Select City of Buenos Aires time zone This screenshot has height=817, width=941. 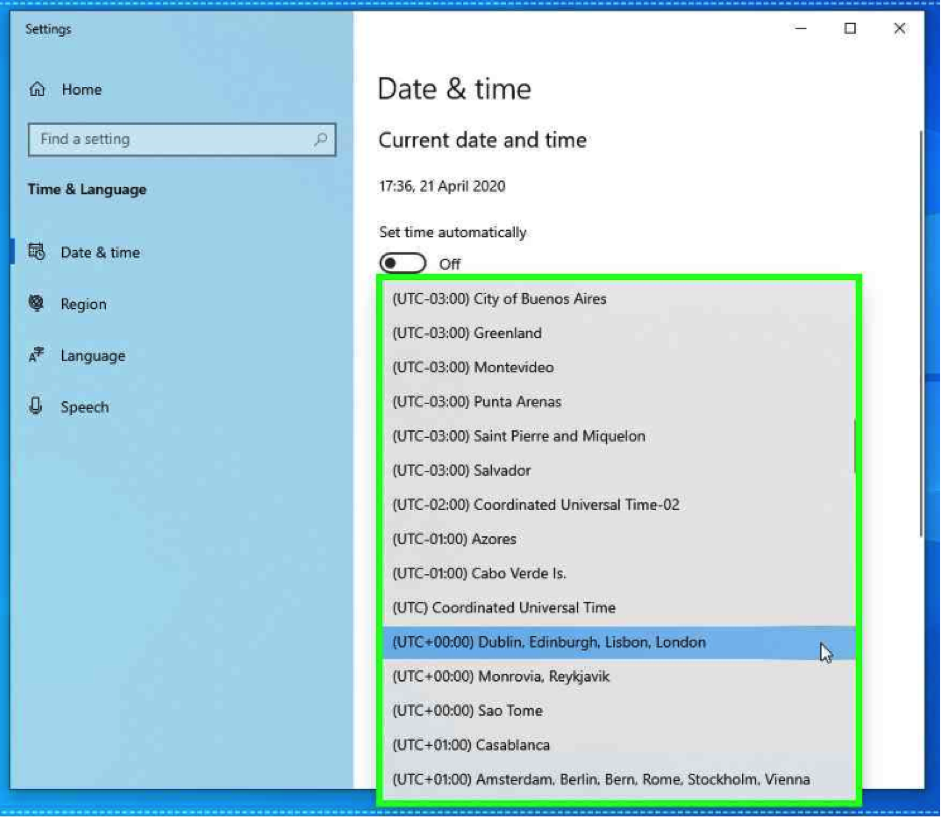499,299
